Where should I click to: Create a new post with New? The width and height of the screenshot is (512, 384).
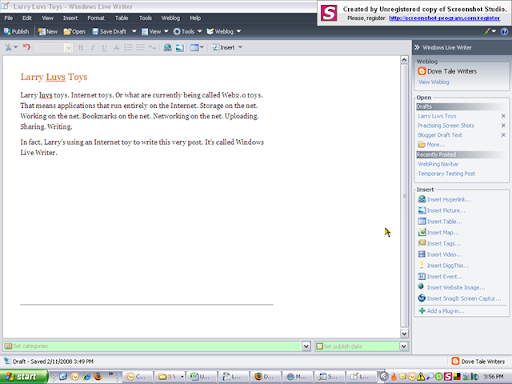point(48,31)
